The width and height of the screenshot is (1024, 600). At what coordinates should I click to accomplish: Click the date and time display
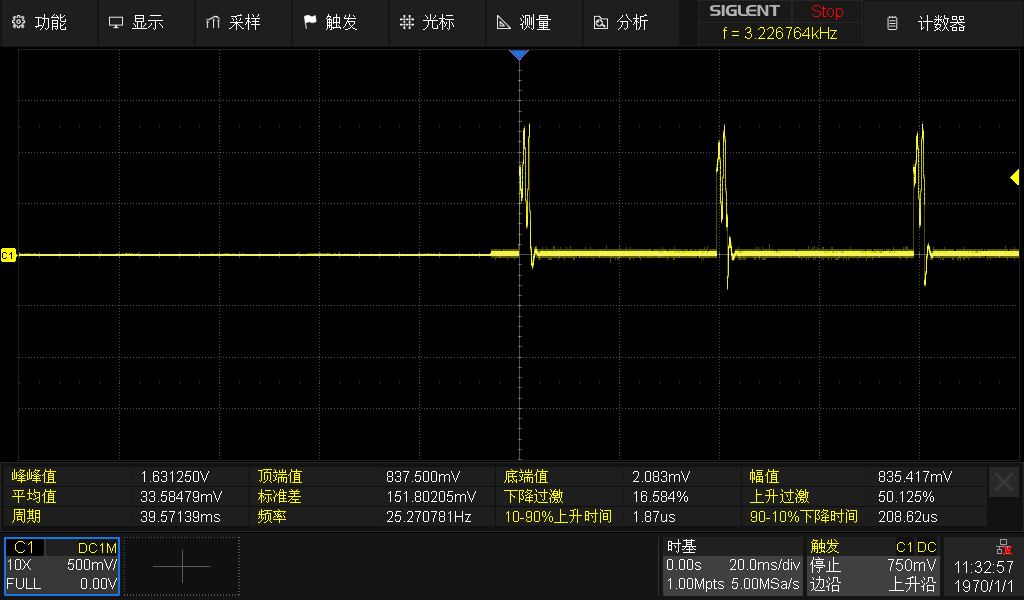pyautogui.click(x=984, y=576)
